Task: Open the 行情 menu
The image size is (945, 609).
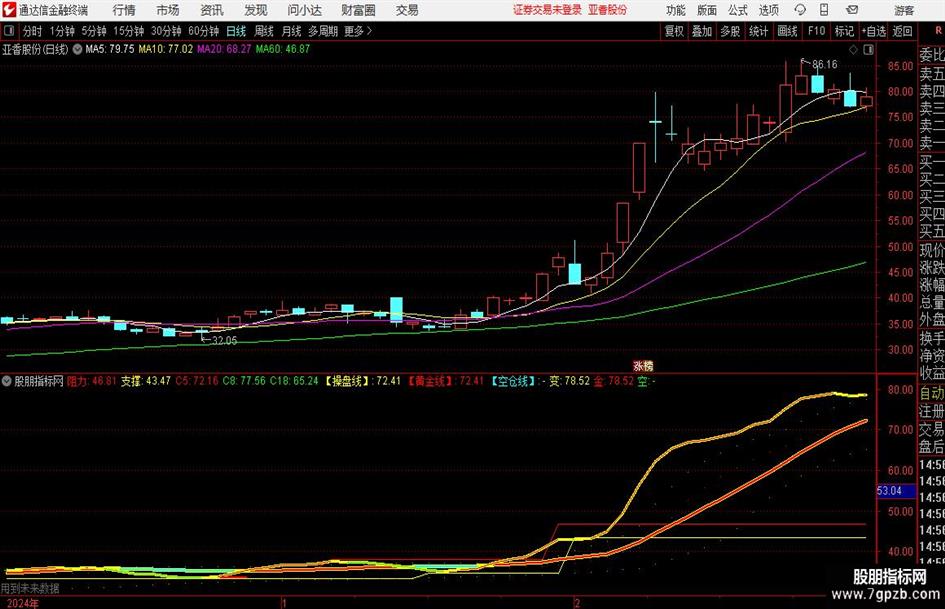Action: [124, 10]
